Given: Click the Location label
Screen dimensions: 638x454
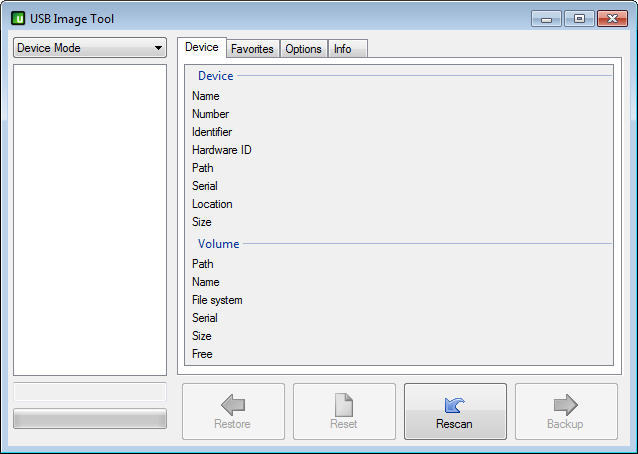Looking at the screenshot, I should [x=212, y=204].
